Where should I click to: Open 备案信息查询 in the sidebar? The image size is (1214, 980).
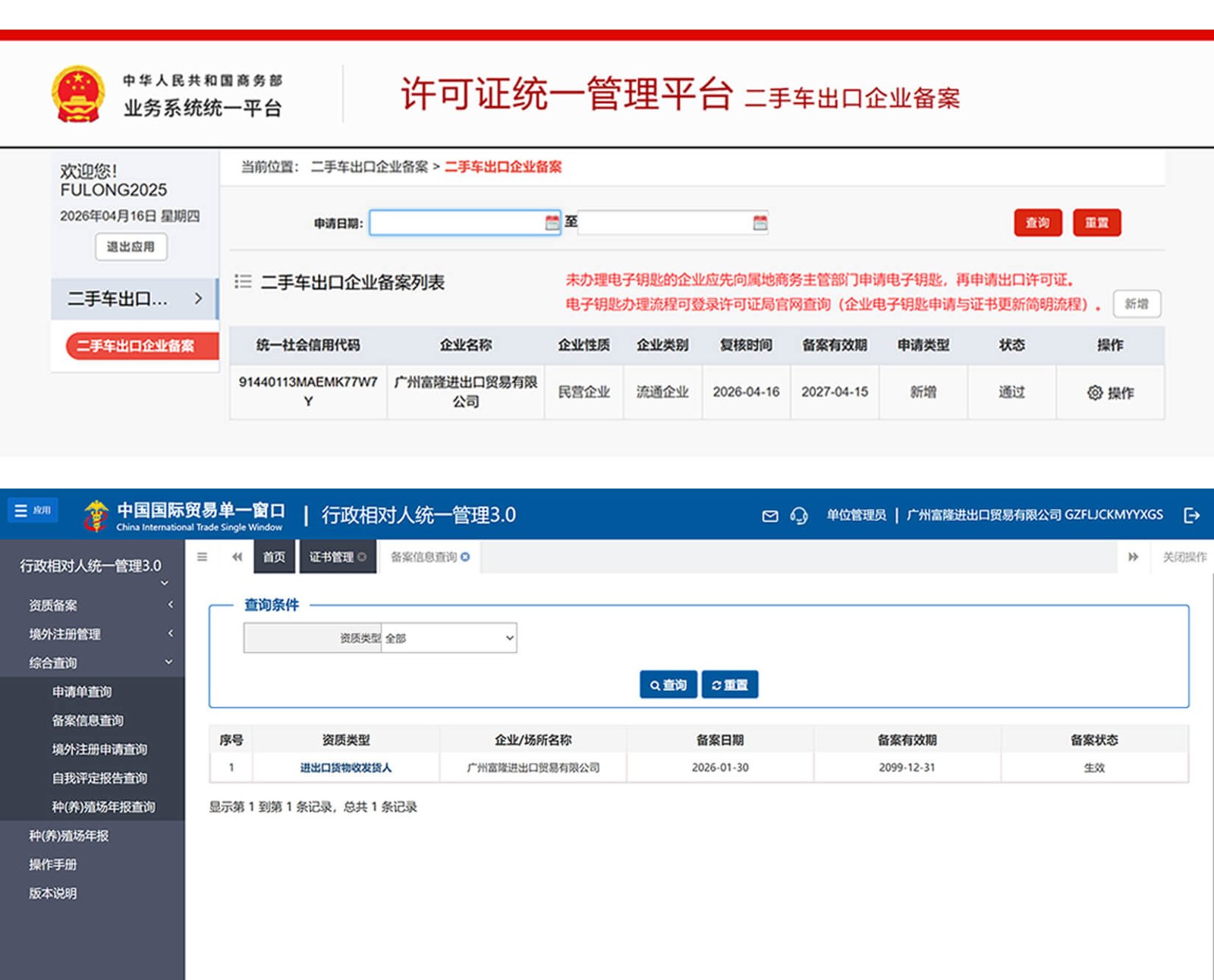[87, 720]
